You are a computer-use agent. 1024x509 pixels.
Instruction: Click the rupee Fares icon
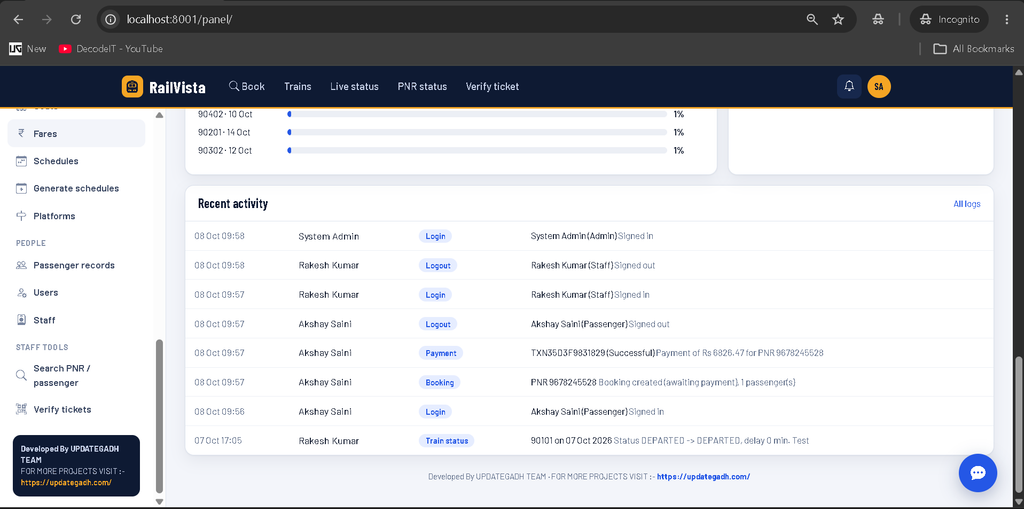pyautogui.click(x=21, y=133)
